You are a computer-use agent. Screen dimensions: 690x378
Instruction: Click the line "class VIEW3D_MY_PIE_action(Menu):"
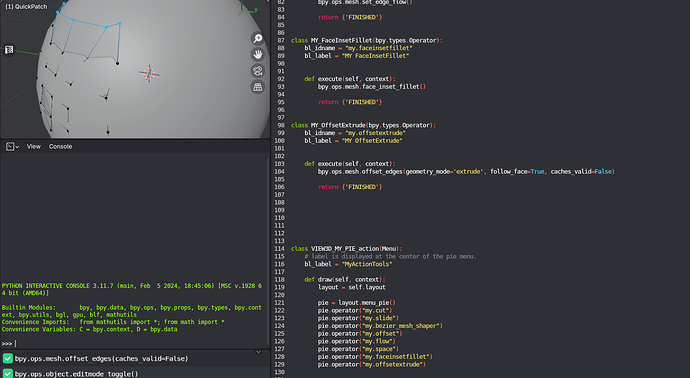(x=346, y=249)
